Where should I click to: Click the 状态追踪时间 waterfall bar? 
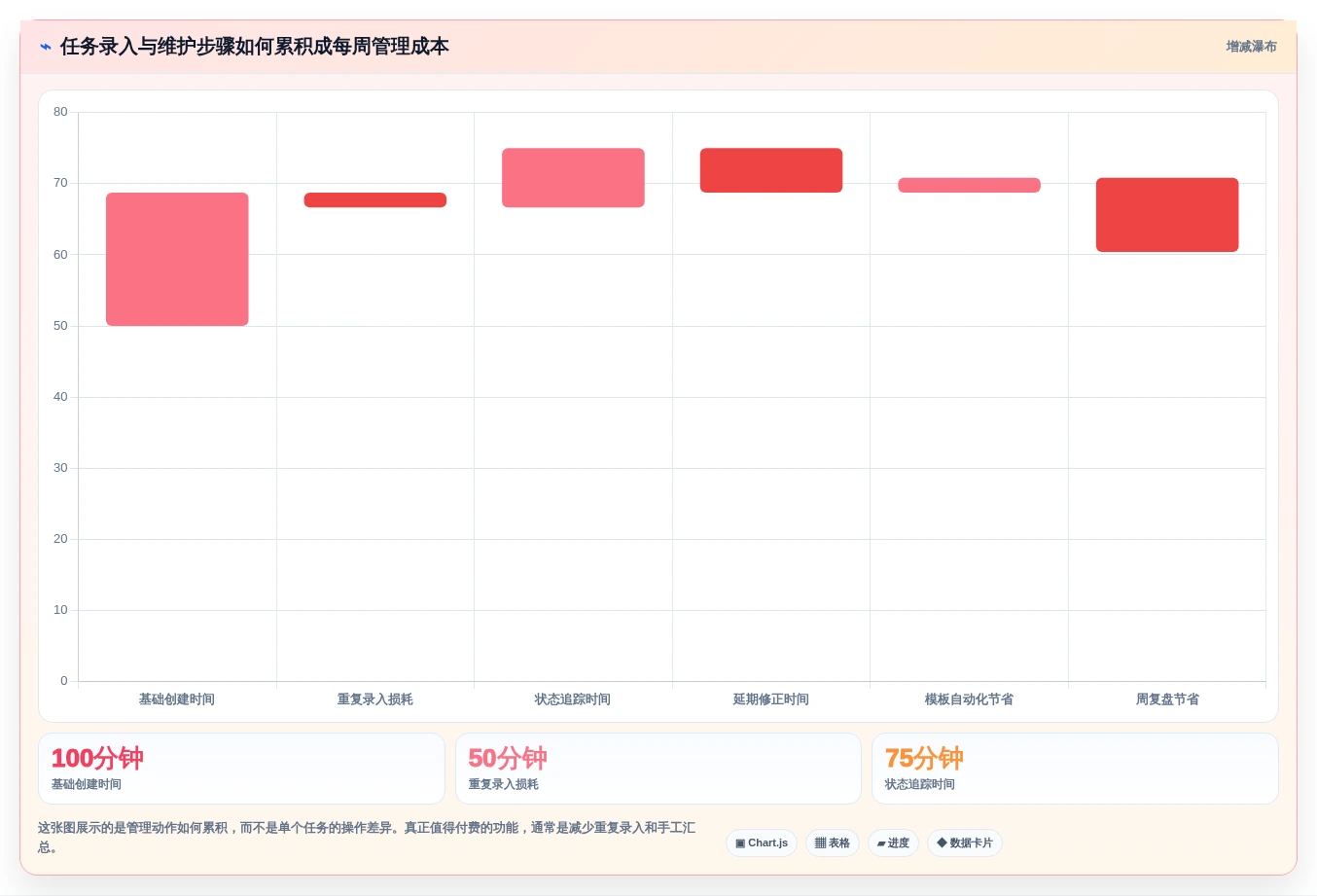click(x=573, y=177)
